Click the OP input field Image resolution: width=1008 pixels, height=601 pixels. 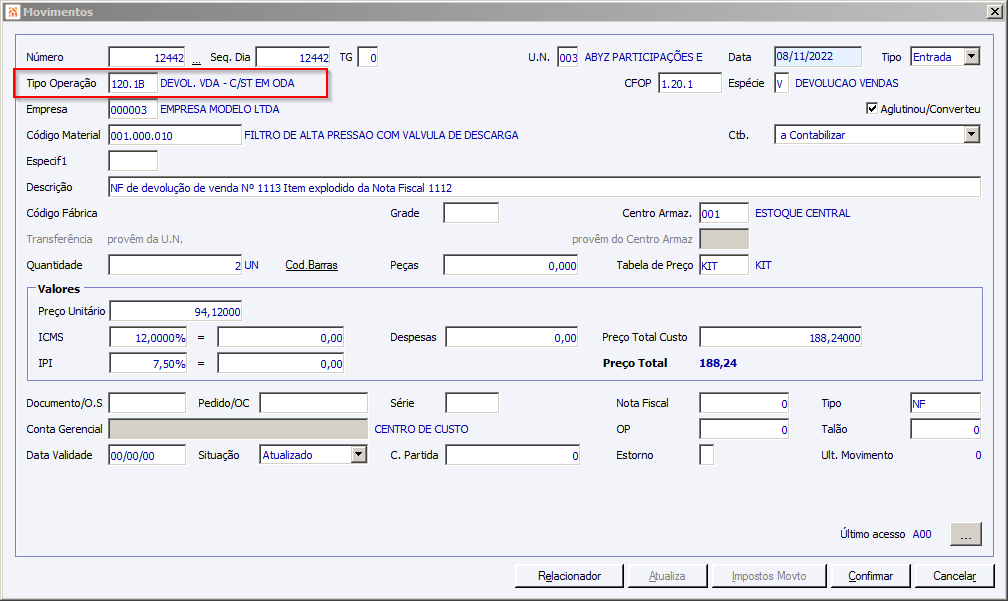click(x=744, y=429)
